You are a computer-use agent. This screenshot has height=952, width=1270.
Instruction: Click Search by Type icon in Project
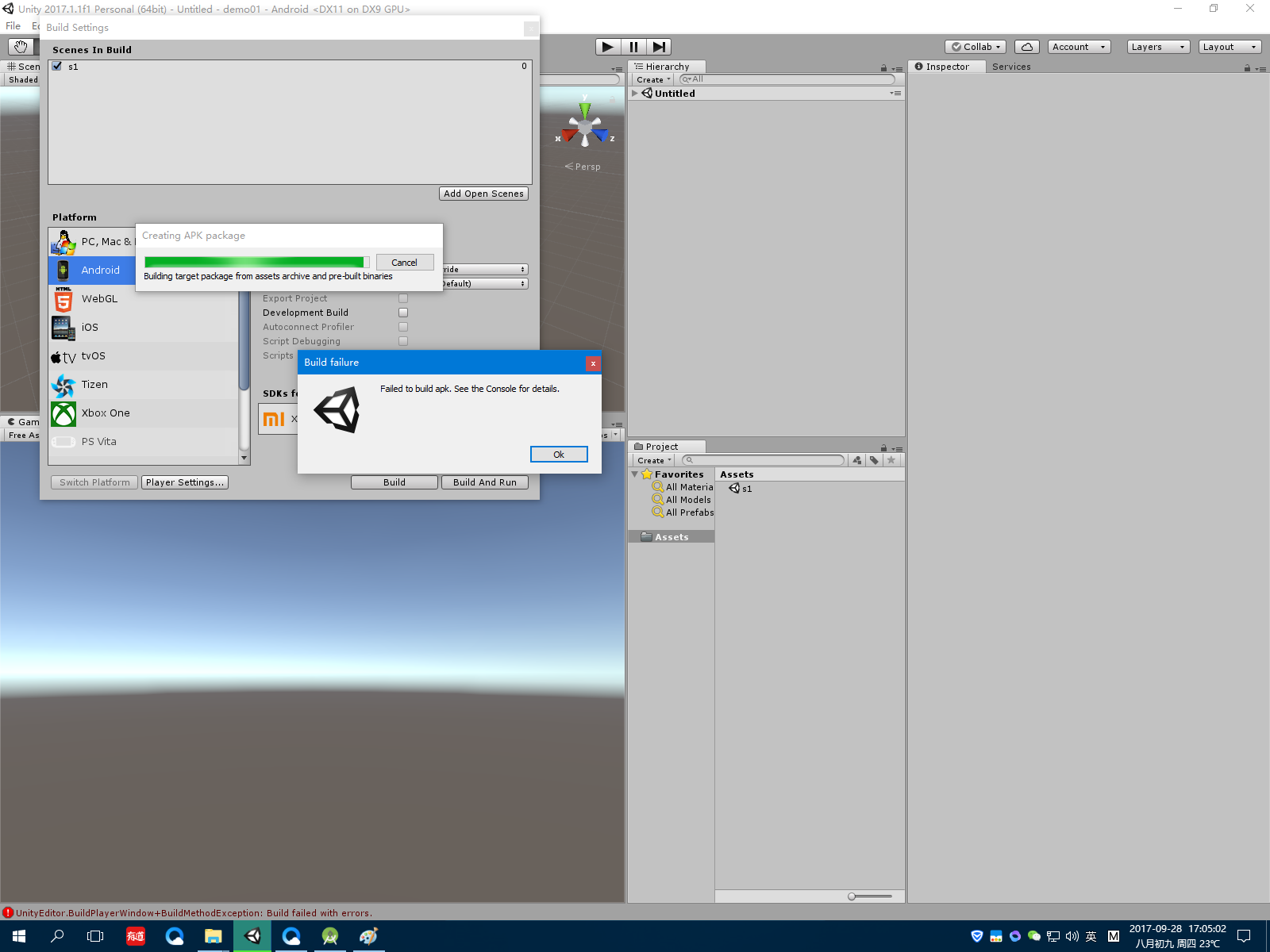[857, 460]
